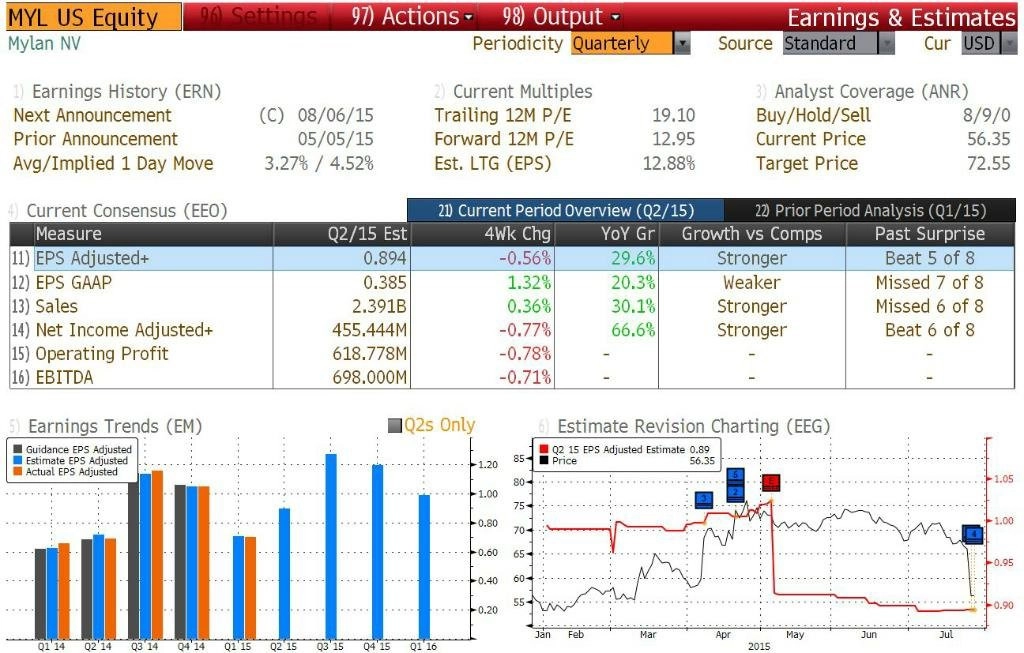Click the blue marker labeled 5 on chart
The height and width of the screenshot is (653, 1024).
735,475
